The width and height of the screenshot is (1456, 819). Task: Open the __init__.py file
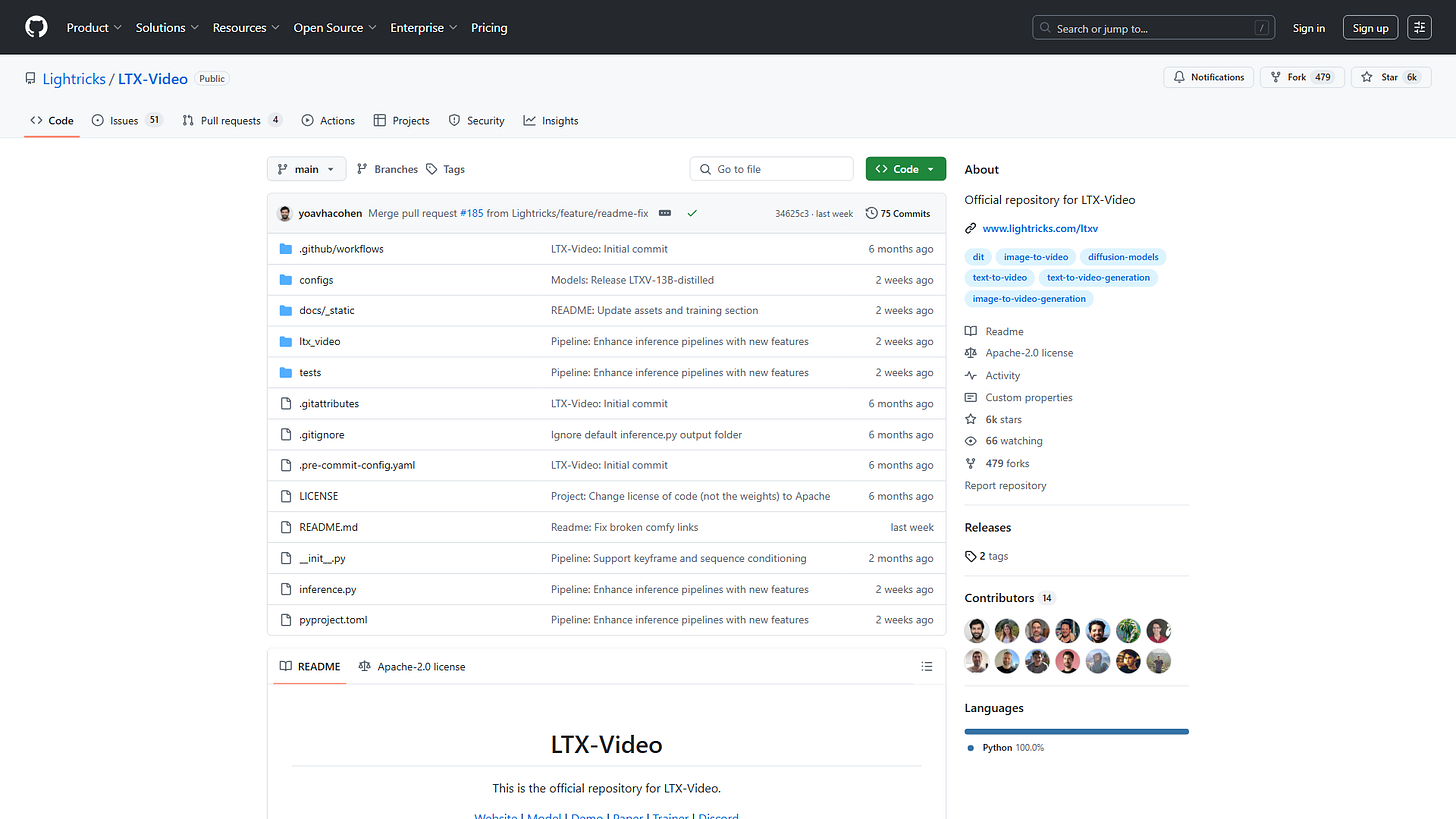click(x=322, y=559)
